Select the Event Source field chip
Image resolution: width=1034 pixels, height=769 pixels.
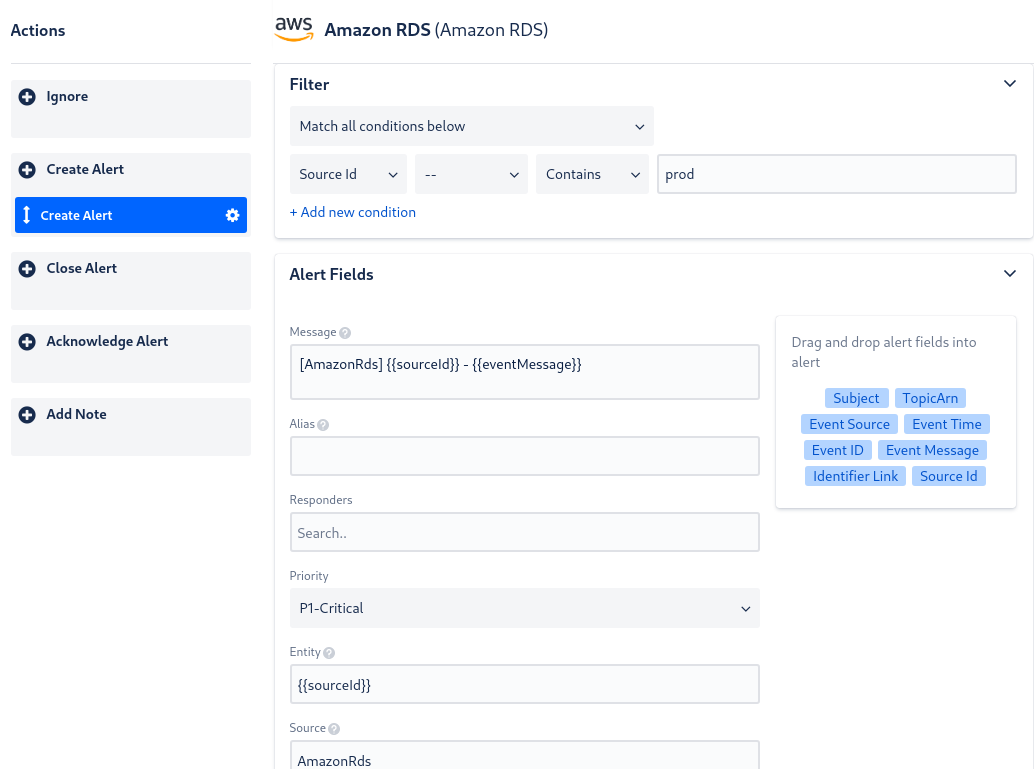[x=849, y=424]
